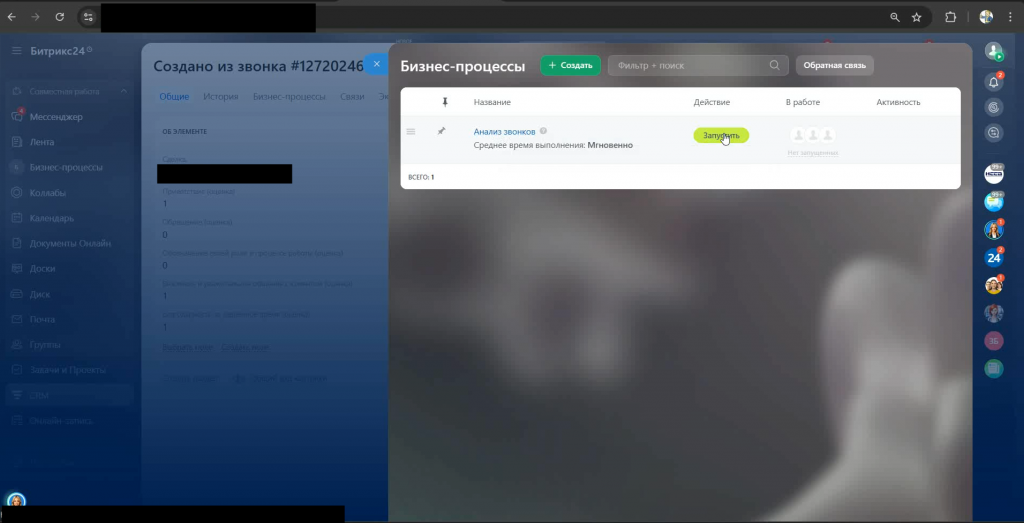This screenshot has width=1024, height=523.
Task: Click the Обратная связь button
Action: pyautogui.click(x=834, y=65)
